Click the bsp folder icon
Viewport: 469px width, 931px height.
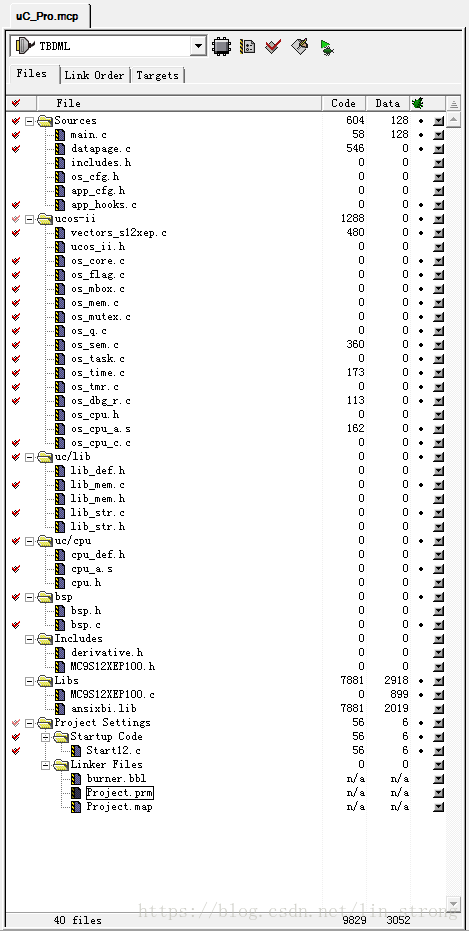click(x=45, y=597)
